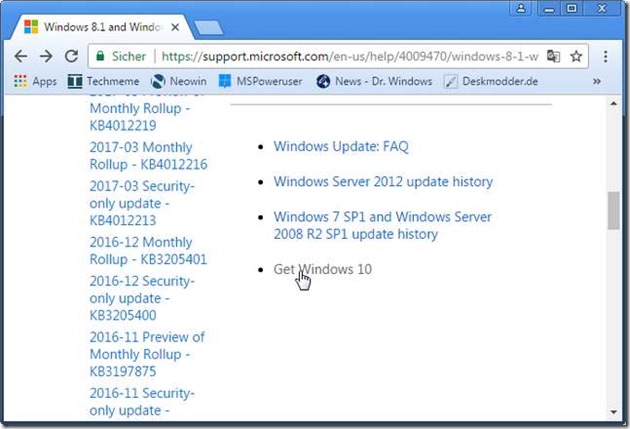Maximize the Chrome window
This screenshot has height=429, width=630.
(571, 8)
